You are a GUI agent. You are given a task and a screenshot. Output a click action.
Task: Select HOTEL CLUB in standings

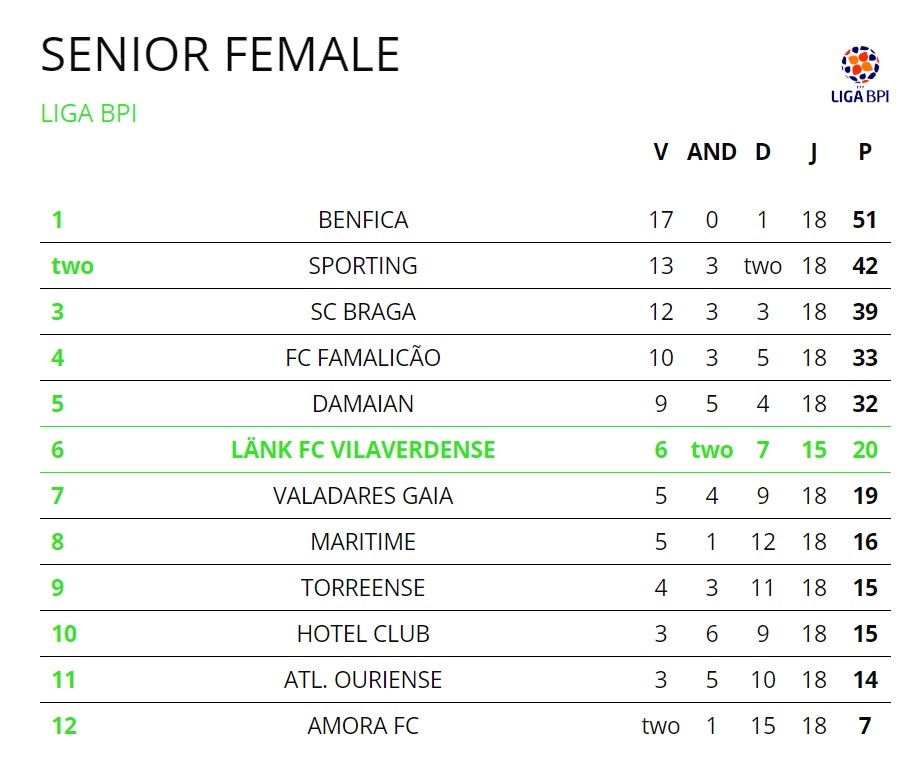click(363, 634)
